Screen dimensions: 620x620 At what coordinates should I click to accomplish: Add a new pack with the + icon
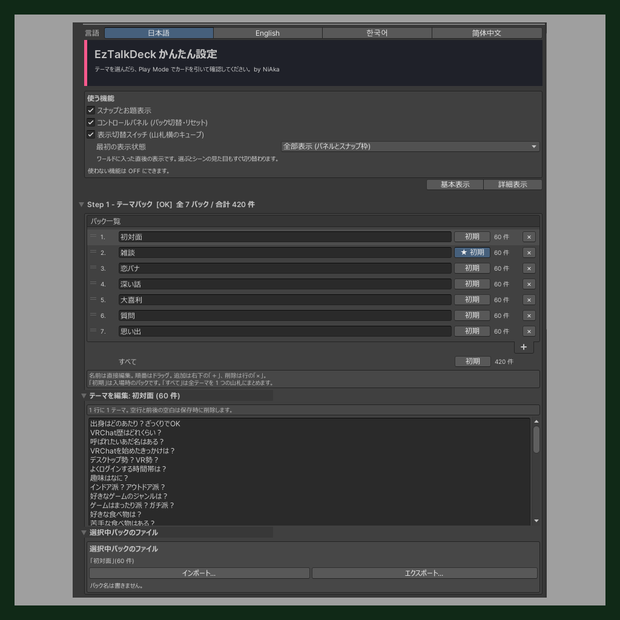524,347
